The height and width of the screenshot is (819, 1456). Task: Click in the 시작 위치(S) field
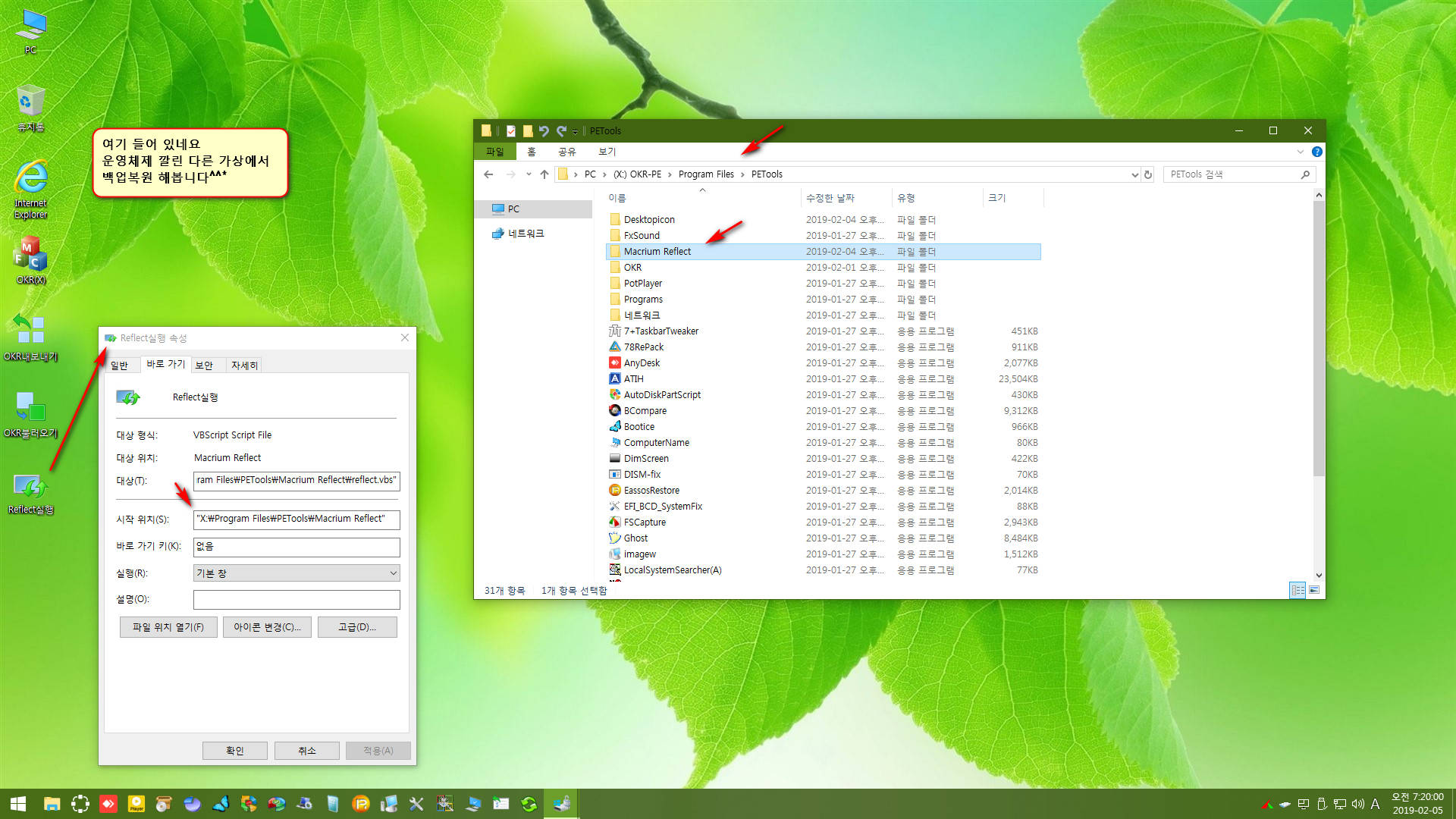click(297, 519)
